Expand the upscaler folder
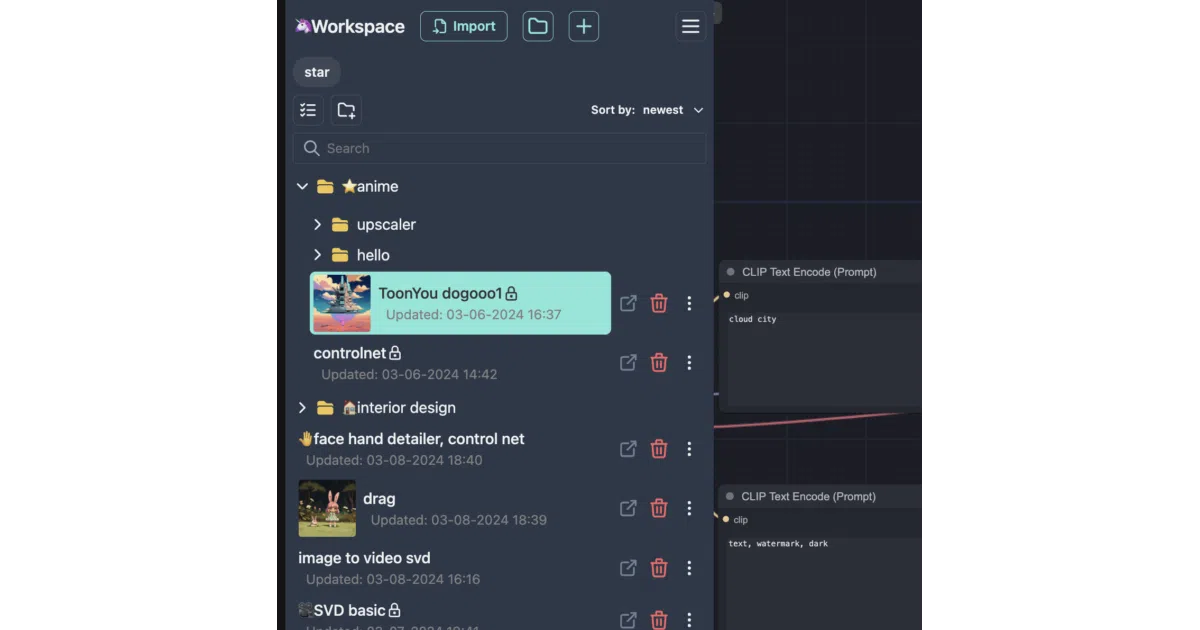Viewport: 1200px width, 630px height. click(318, 225)
